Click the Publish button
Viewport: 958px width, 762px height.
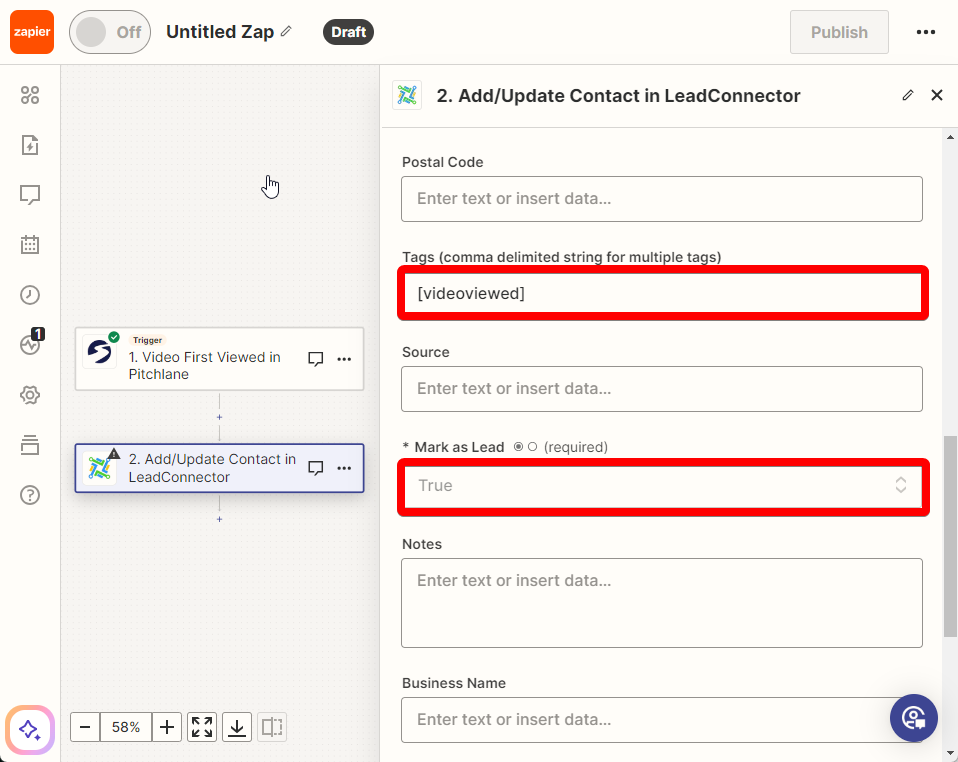(839, 32)
